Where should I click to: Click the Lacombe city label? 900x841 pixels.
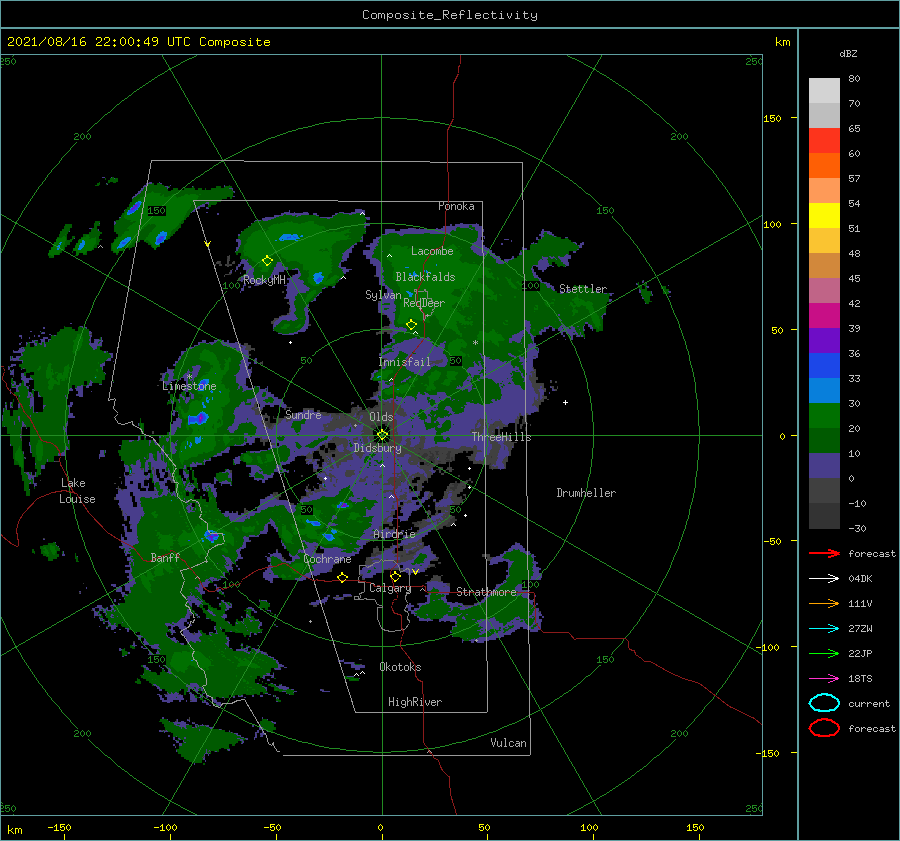pyautogui.click(x=432, y=251)
